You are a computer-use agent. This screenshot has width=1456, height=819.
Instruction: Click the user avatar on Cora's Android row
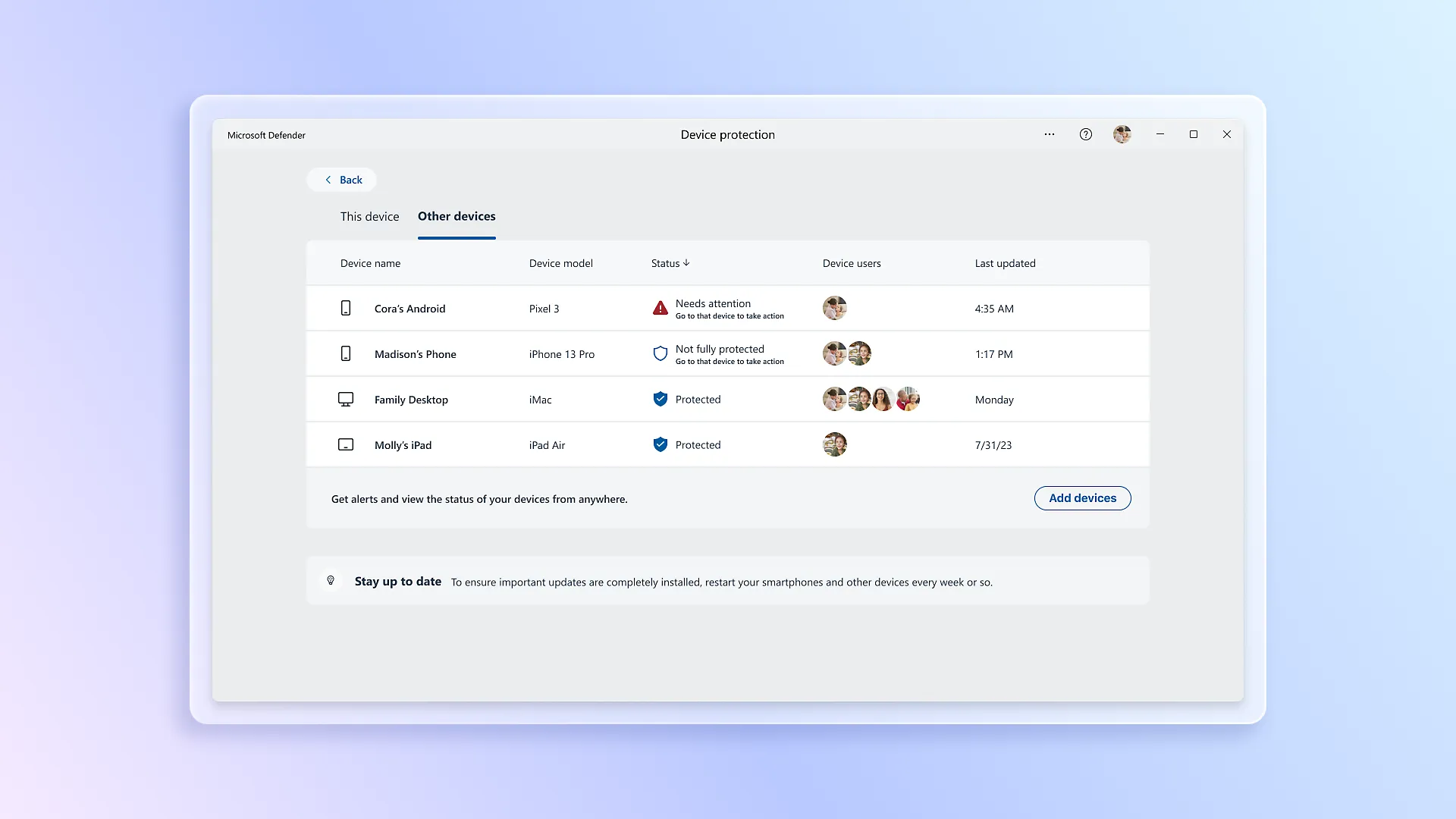(834, 308)
